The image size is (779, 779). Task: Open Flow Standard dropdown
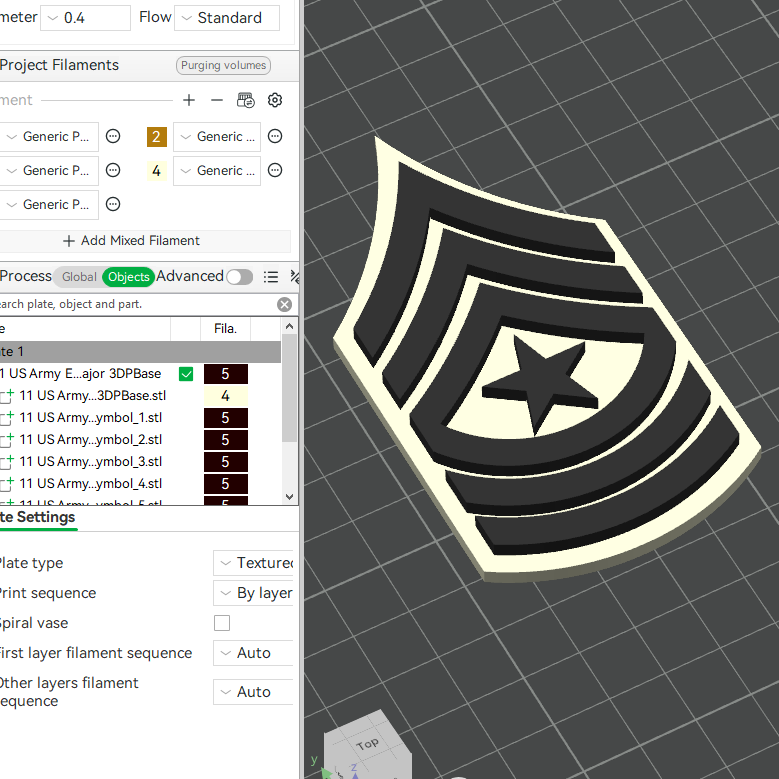[x=227, y=18]
